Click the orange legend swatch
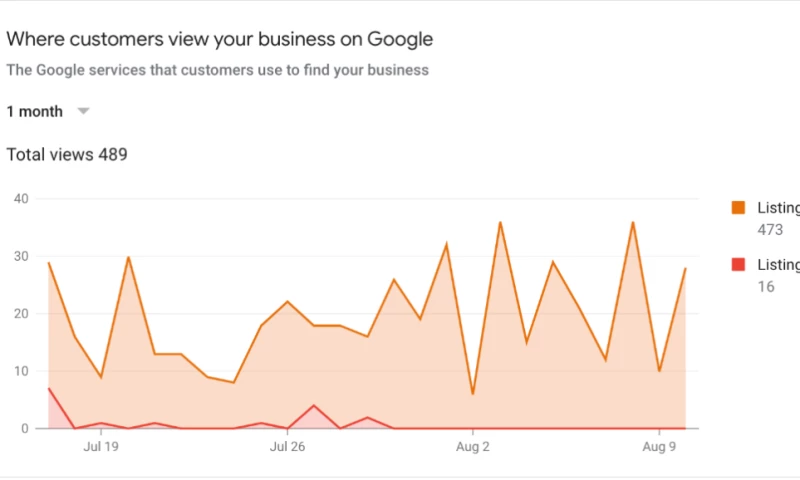 739,208
